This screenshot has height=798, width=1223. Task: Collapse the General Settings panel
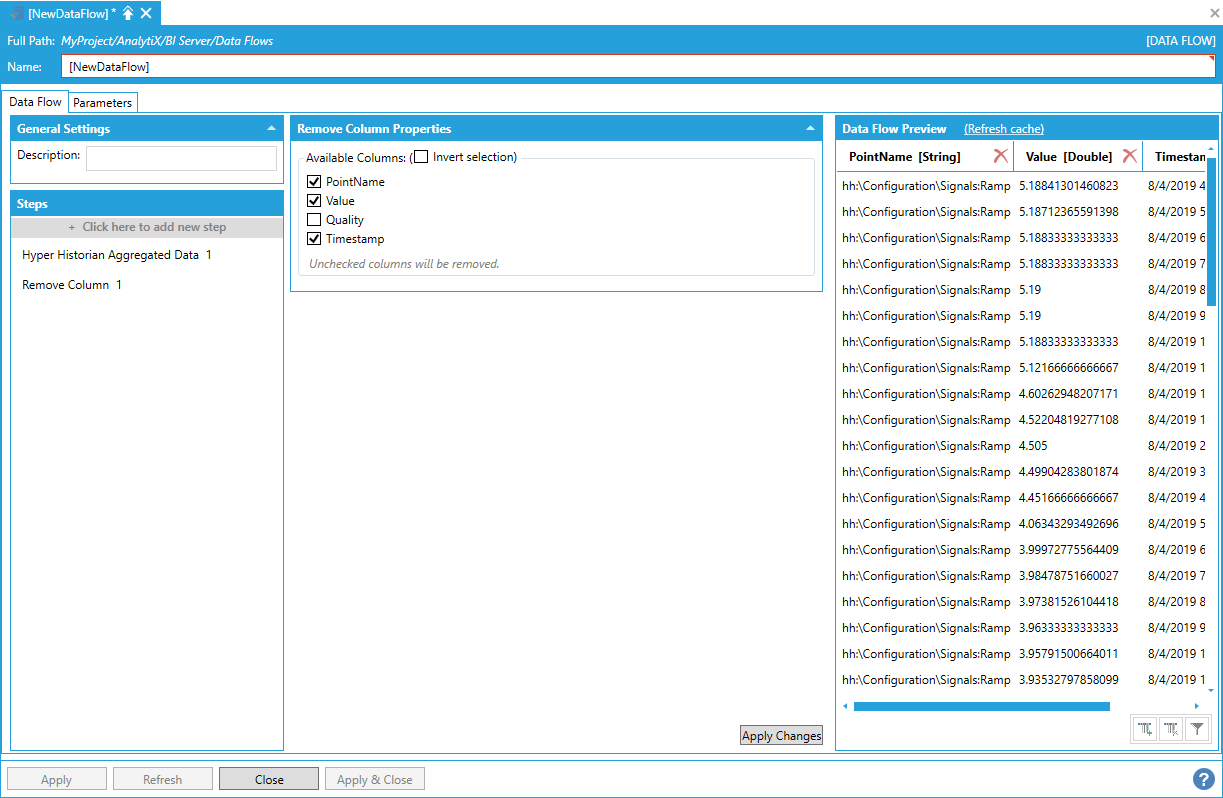click(x=271, y=129)
